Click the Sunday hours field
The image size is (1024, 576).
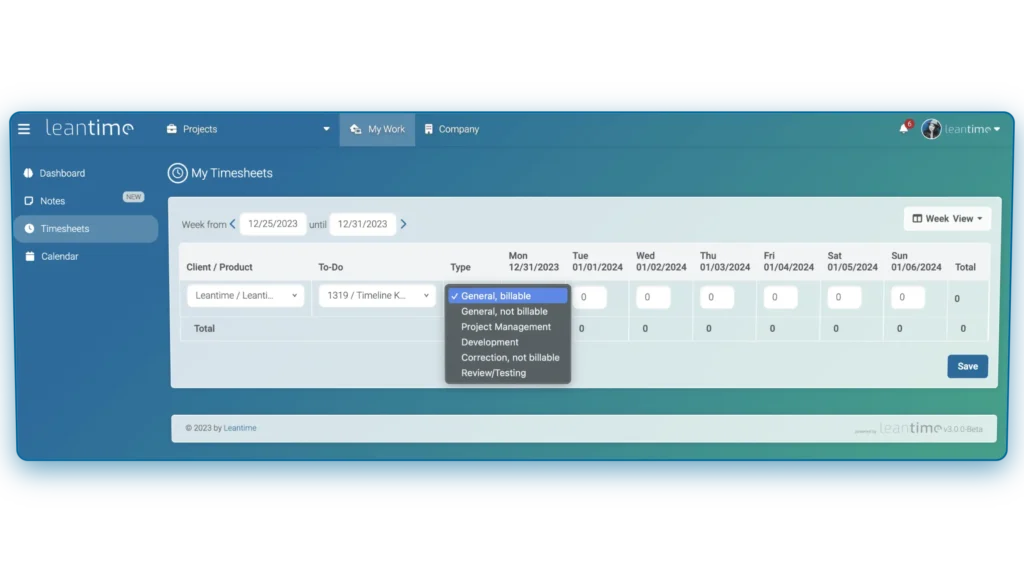pos(908,297)
